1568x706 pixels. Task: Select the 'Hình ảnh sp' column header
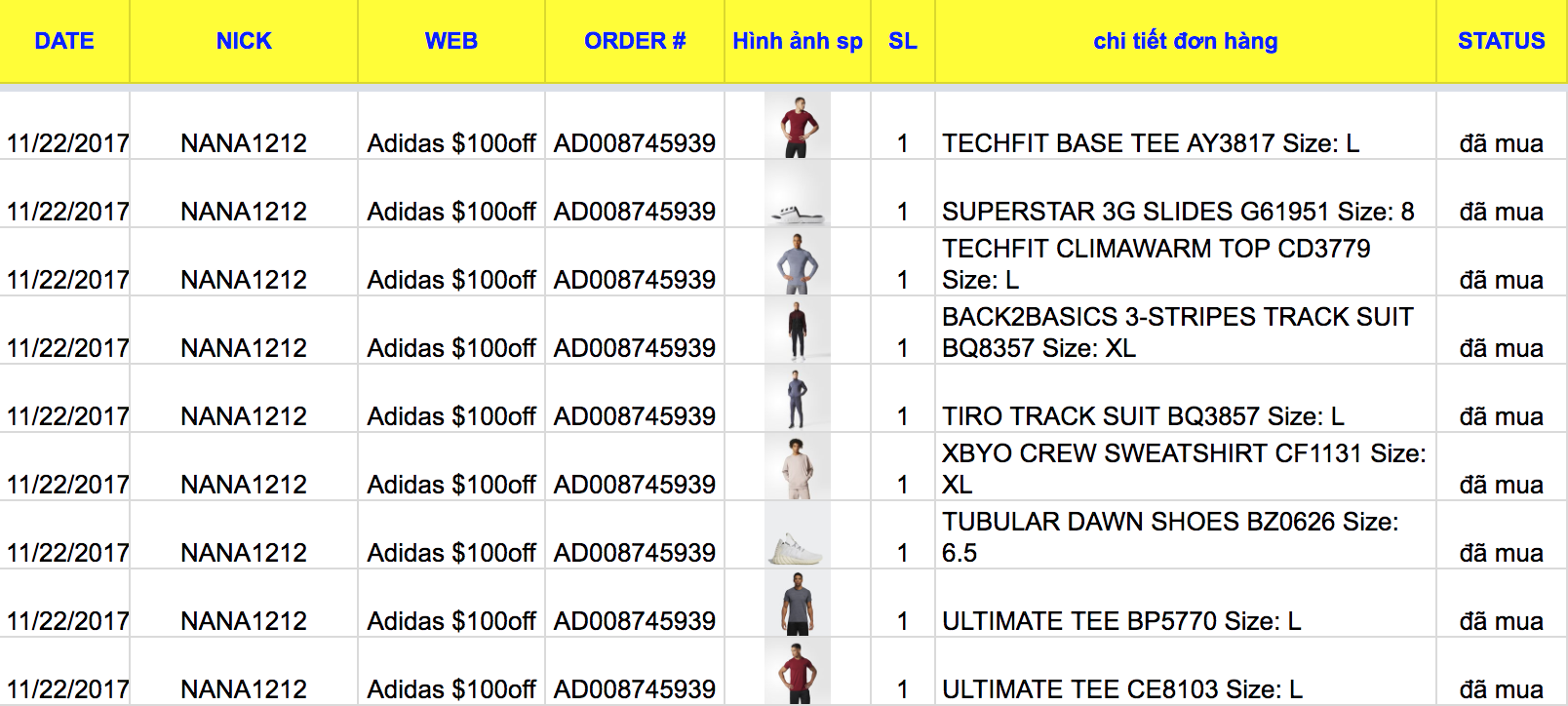coord(798,41)
